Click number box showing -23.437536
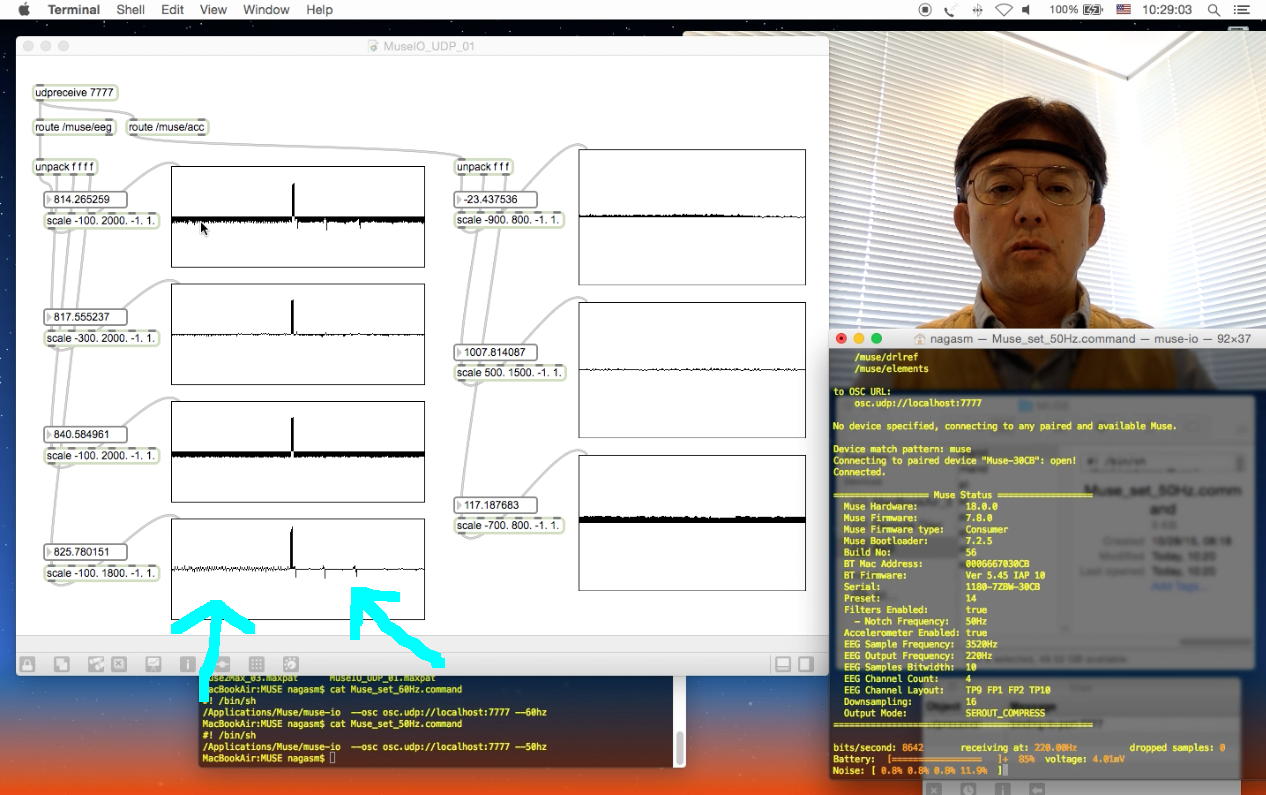The image size is (1266, 795). (x=495, y=200)
